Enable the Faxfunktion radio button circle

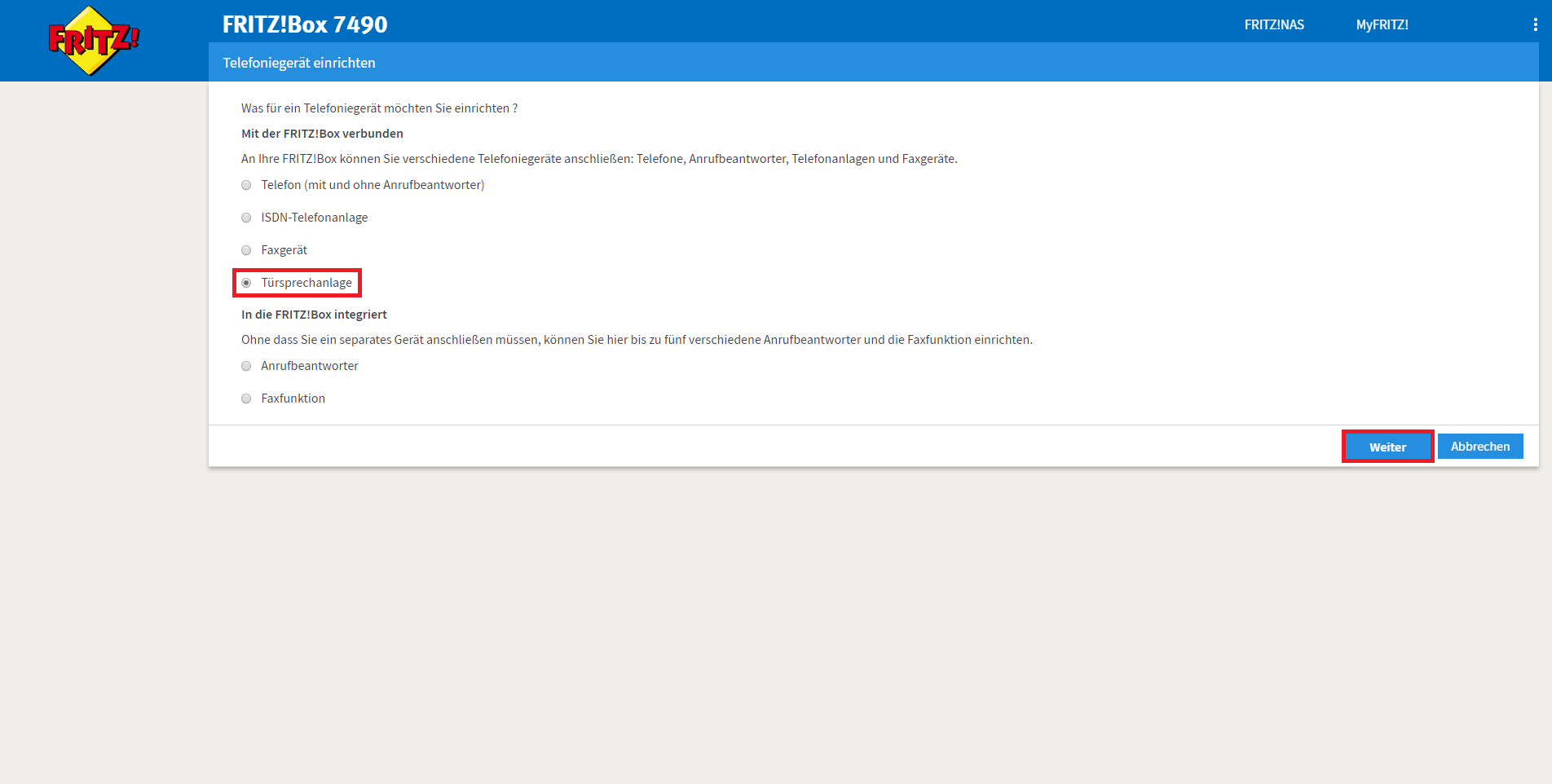click(246, 399)
